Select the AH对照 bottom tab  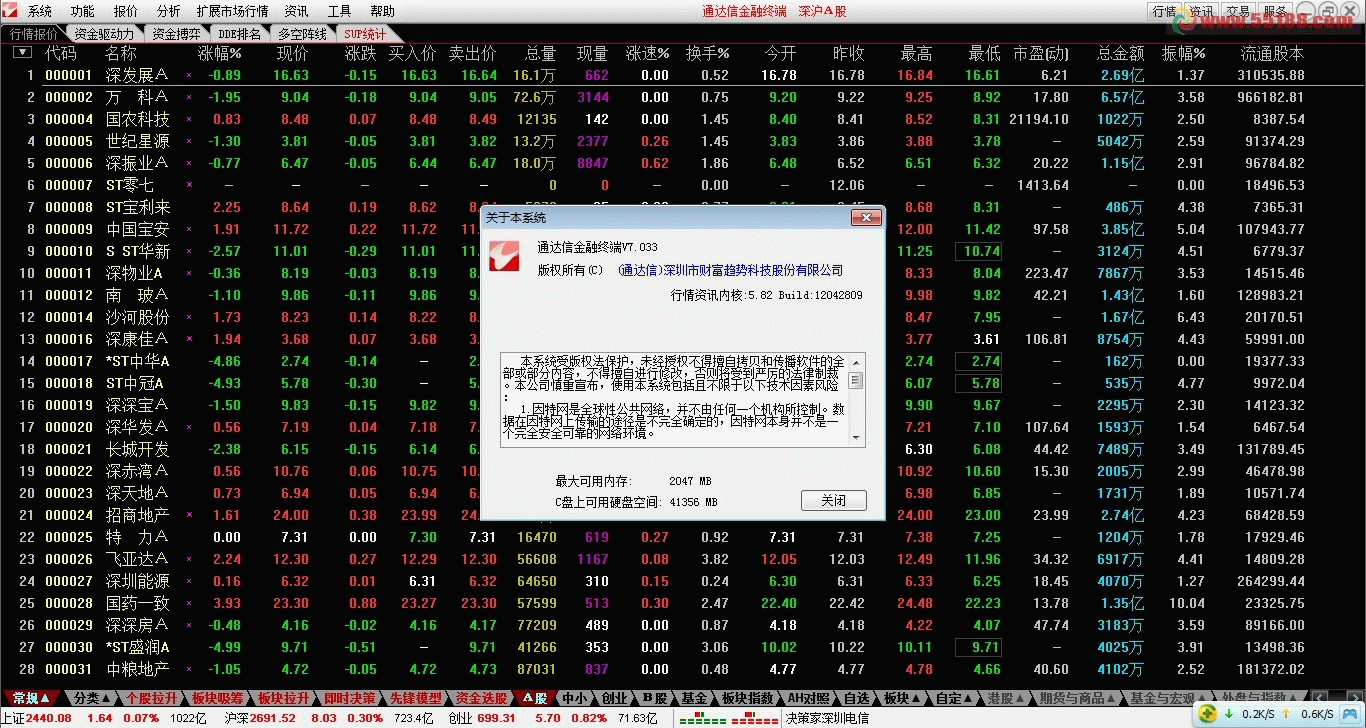(808, 698)
